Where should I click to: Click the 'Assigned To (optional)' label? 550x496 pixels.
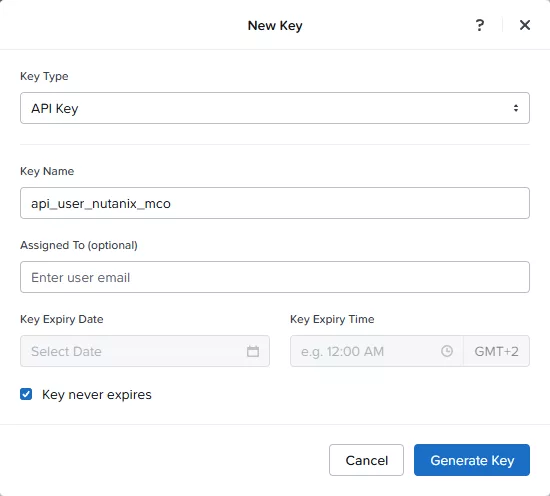pyautogui.click(x=79, y=245)
